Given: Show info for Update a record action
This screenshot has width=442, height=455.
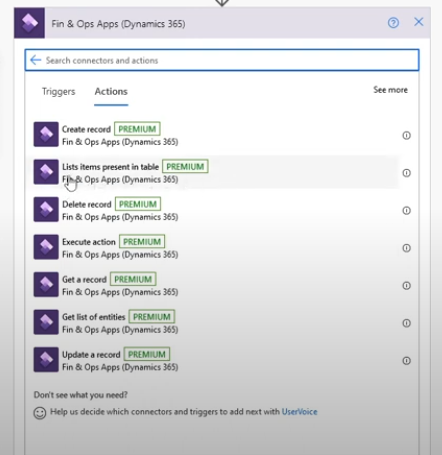Looking at the screenshot, I should (406, 361).
